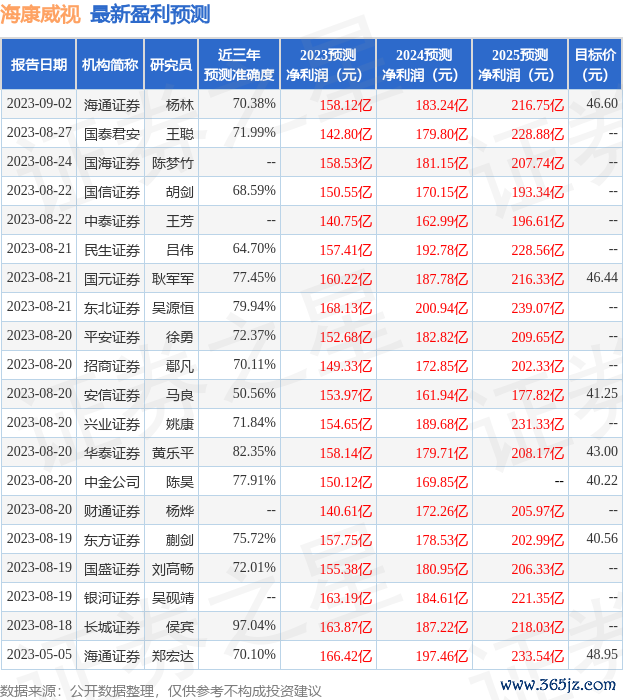Click target price 41.25
623x700 pixels.
click(602, 394)
